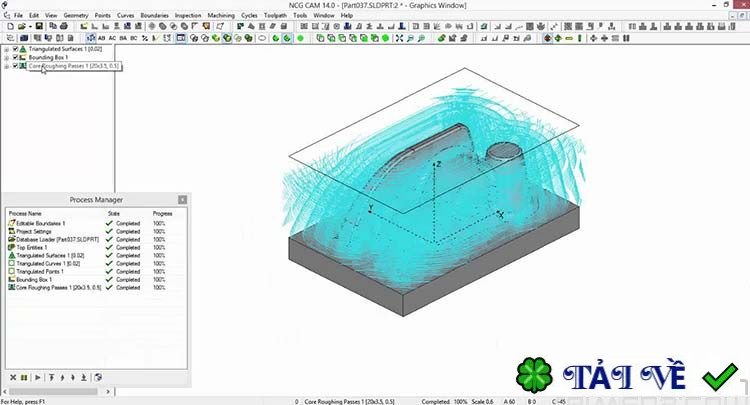
Task: Click the green four-arrow move icon in second toolbar
Action: [558, 38]
